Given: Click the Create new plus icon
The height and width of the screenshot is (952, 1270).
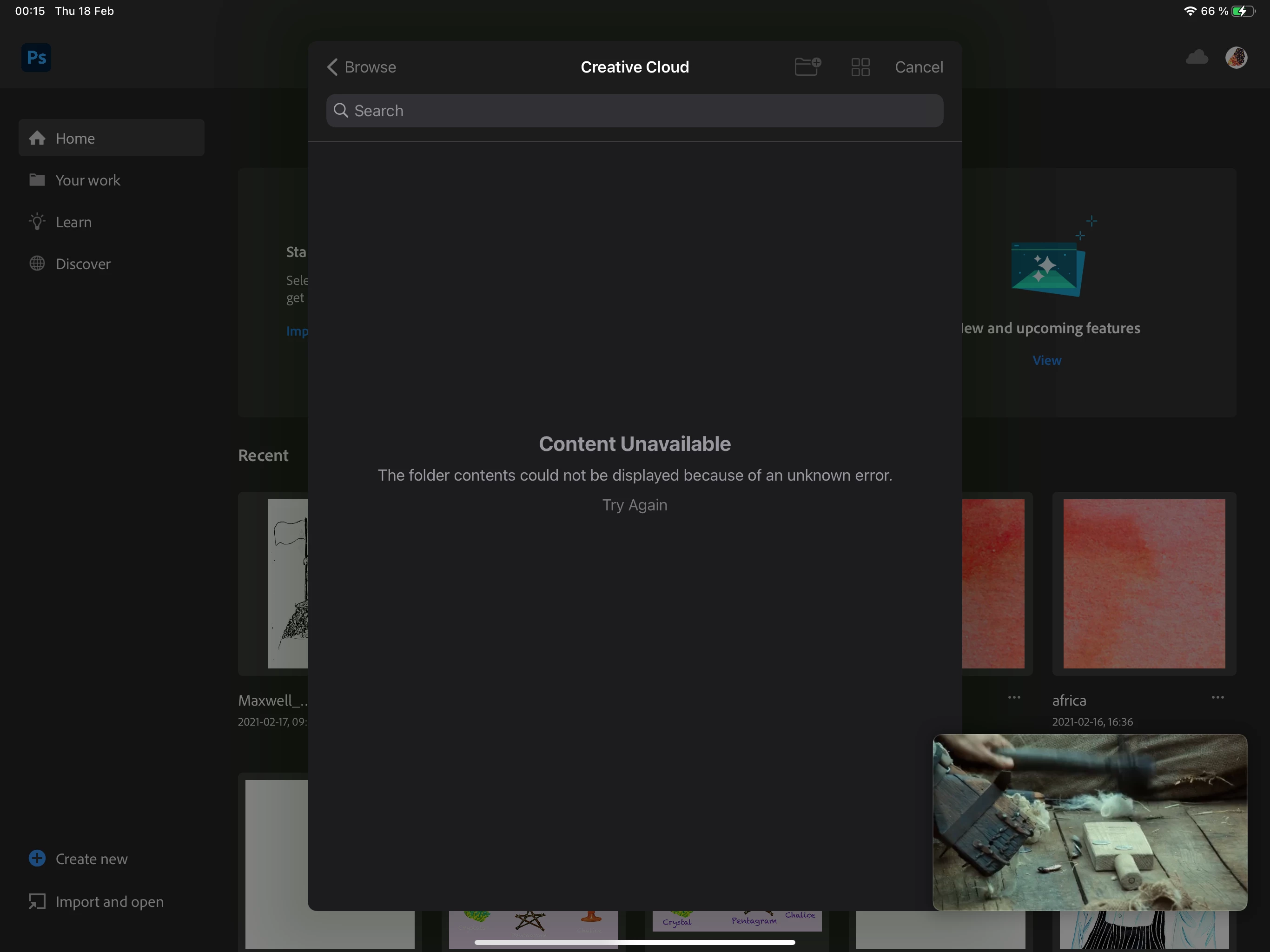Looking at the screenshot, I should tap(37, 859).
